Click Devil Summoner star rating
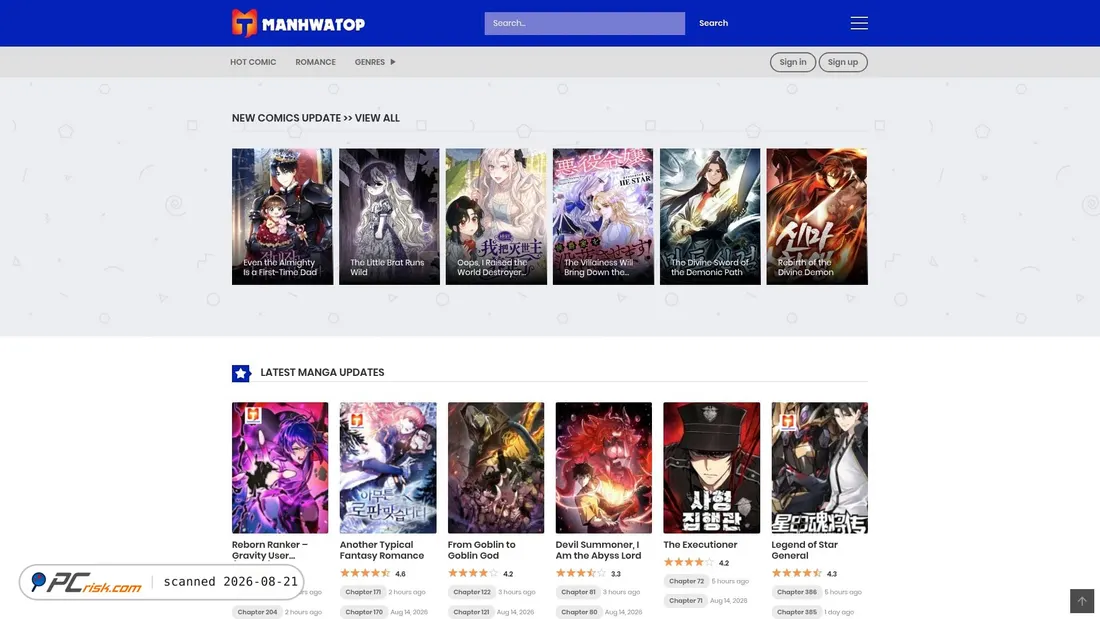The height and width of the screenshot is (619, 1100). [x=581, y=573]
